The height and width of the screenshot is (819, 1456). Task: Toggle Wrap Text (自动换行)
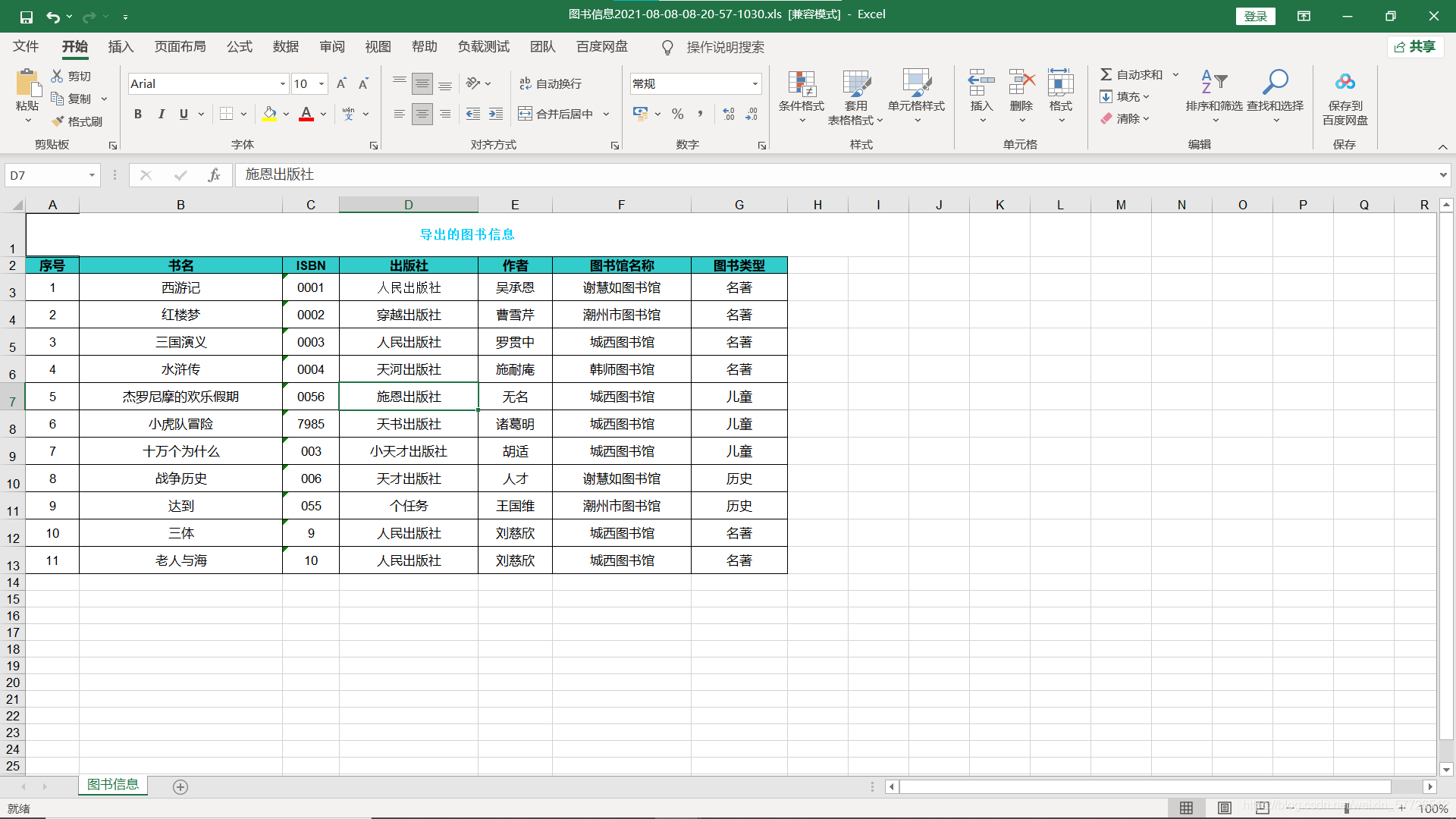[551, 83]
